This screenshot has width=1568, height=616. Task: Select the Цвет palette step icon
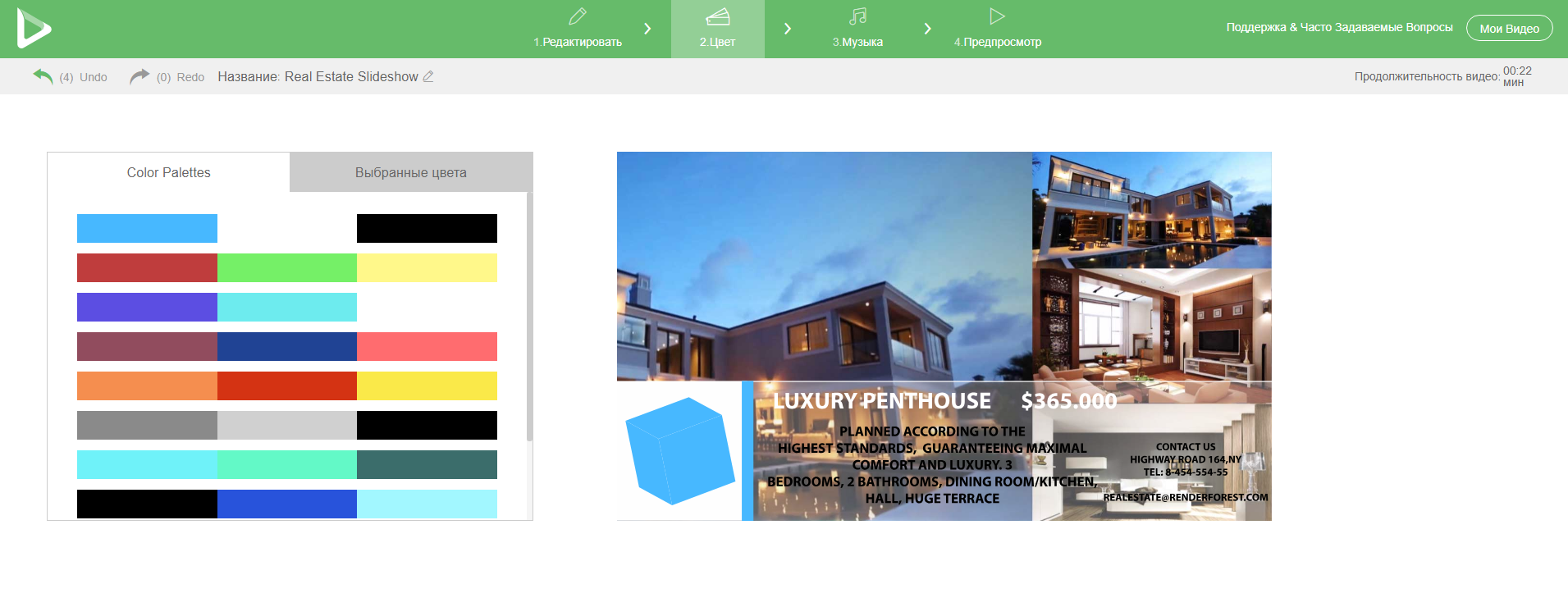pyautogui.click(x=717, y=16)
